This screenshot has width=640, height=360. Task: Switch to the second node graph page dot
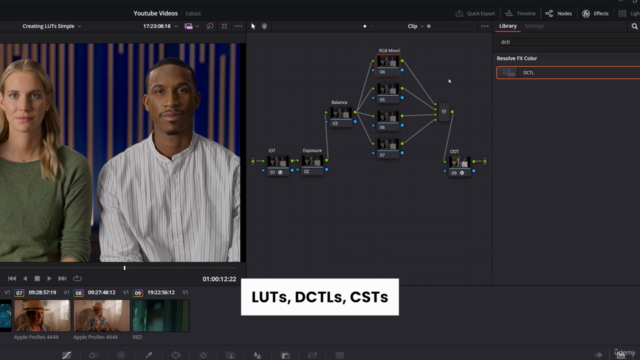pyautogui.click(x=372, y=26)
